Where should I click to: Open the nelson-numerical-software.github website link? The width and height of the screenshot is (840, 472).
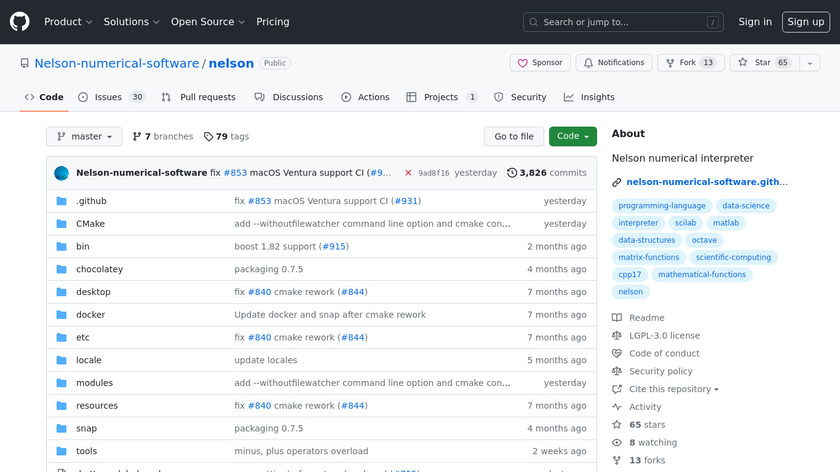point(706,182)
